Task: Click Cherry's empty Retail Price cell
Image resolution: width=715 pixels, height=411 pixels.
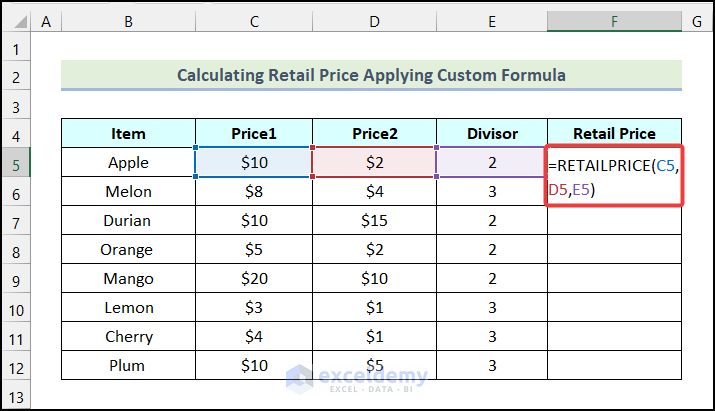Action: tap(614, 337)
